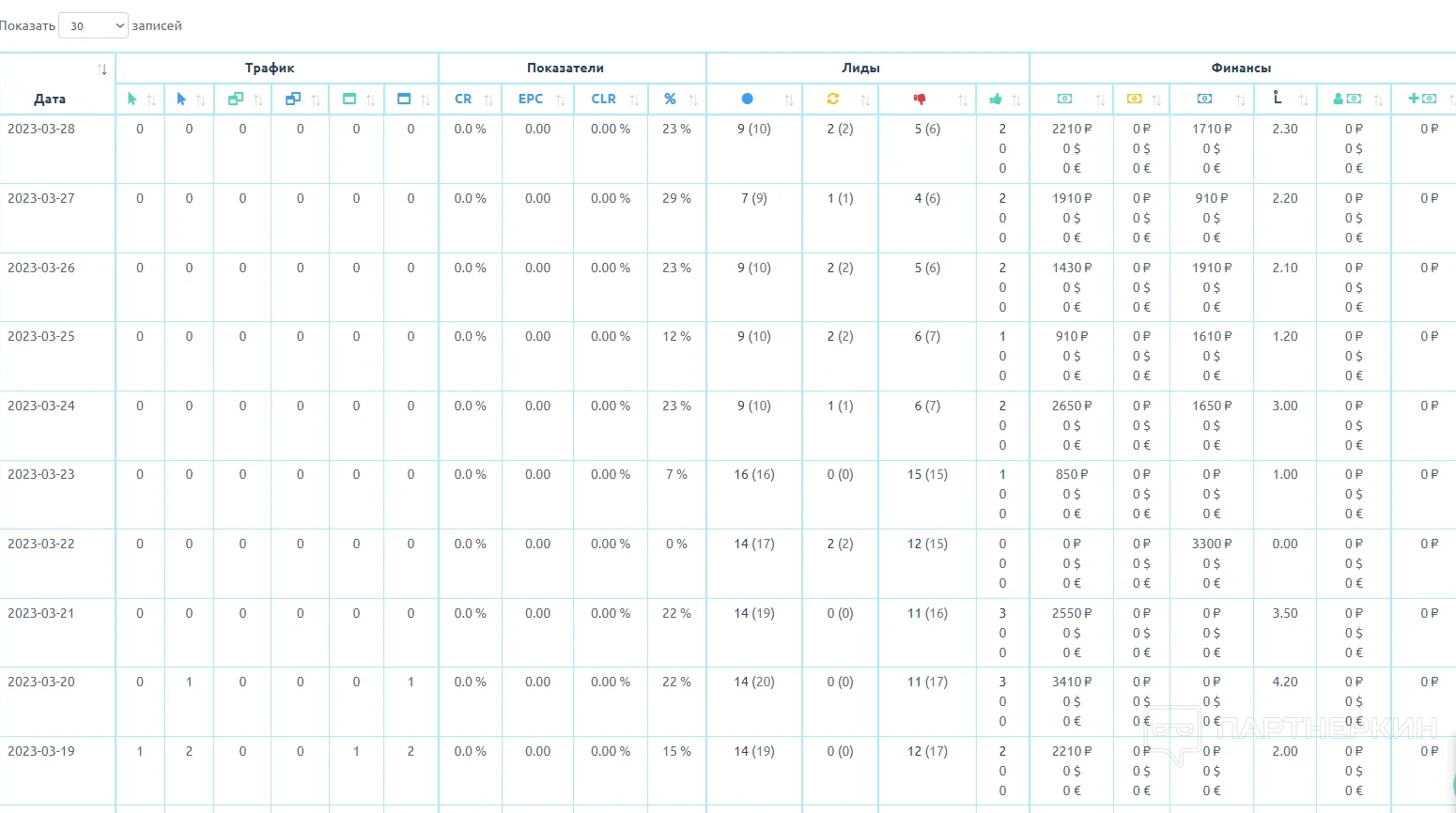The height and width of the screenshot is (813, 1456).
Task: Click the green plus banknote column icon
Action: [1422, 99]
